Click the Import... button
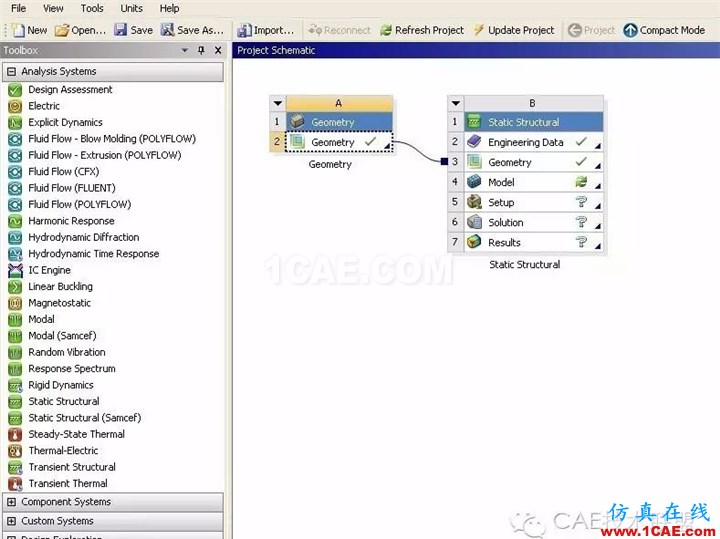This screenshot has width=720, height=539. pos(265,30)
